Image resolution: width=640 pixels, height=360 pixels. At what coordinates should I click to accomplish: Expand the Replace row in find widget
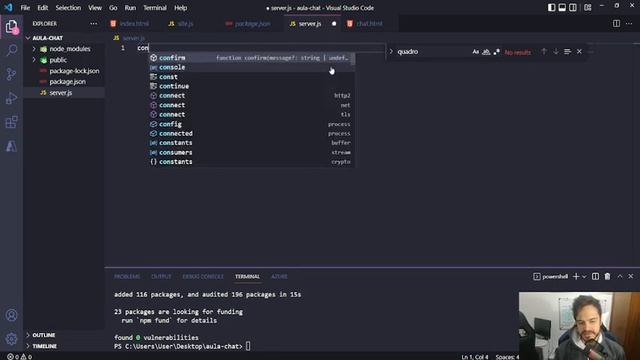pos(391,51)
